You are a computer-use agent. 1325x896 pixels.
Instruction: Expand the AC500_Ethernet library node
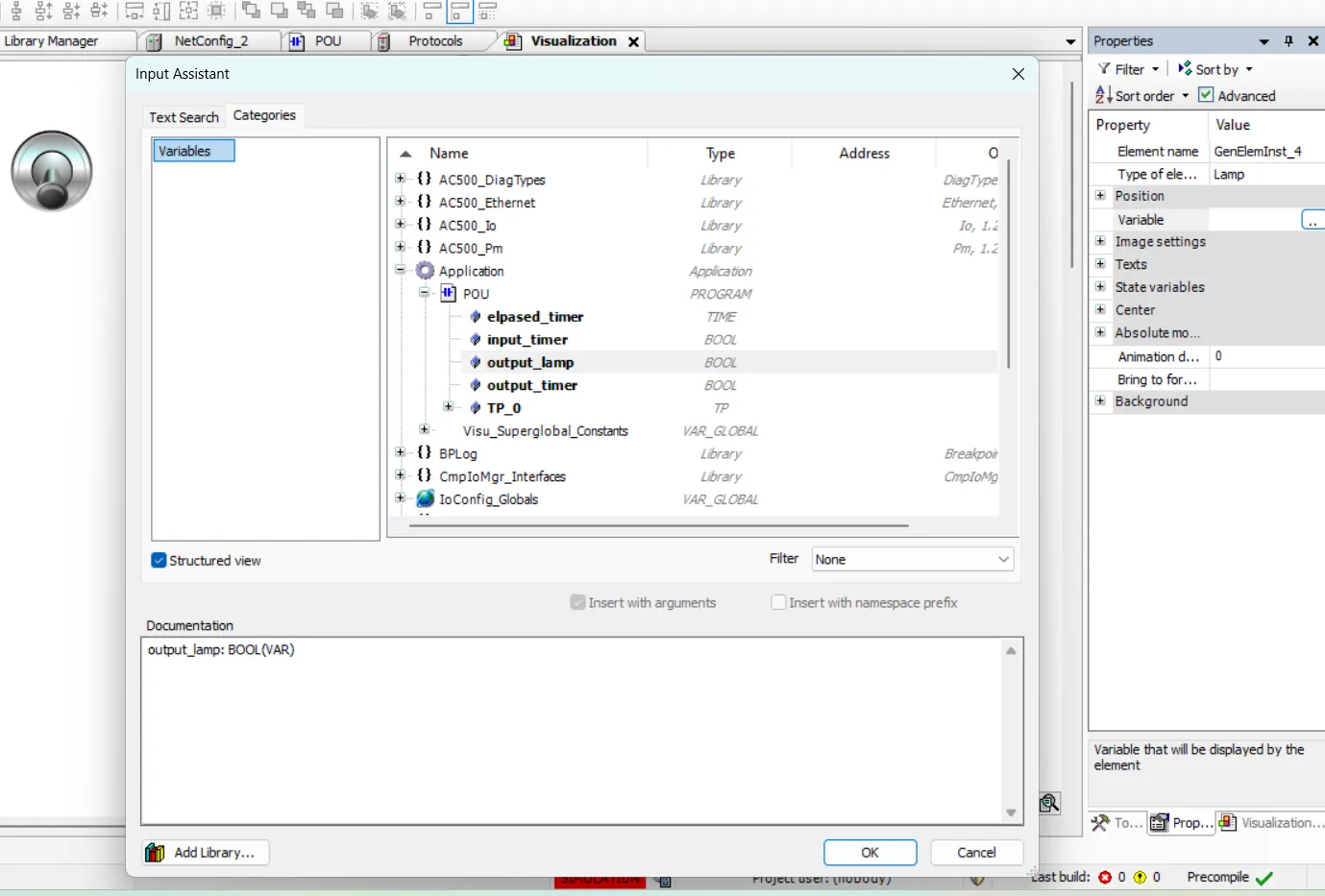[401, 202]
